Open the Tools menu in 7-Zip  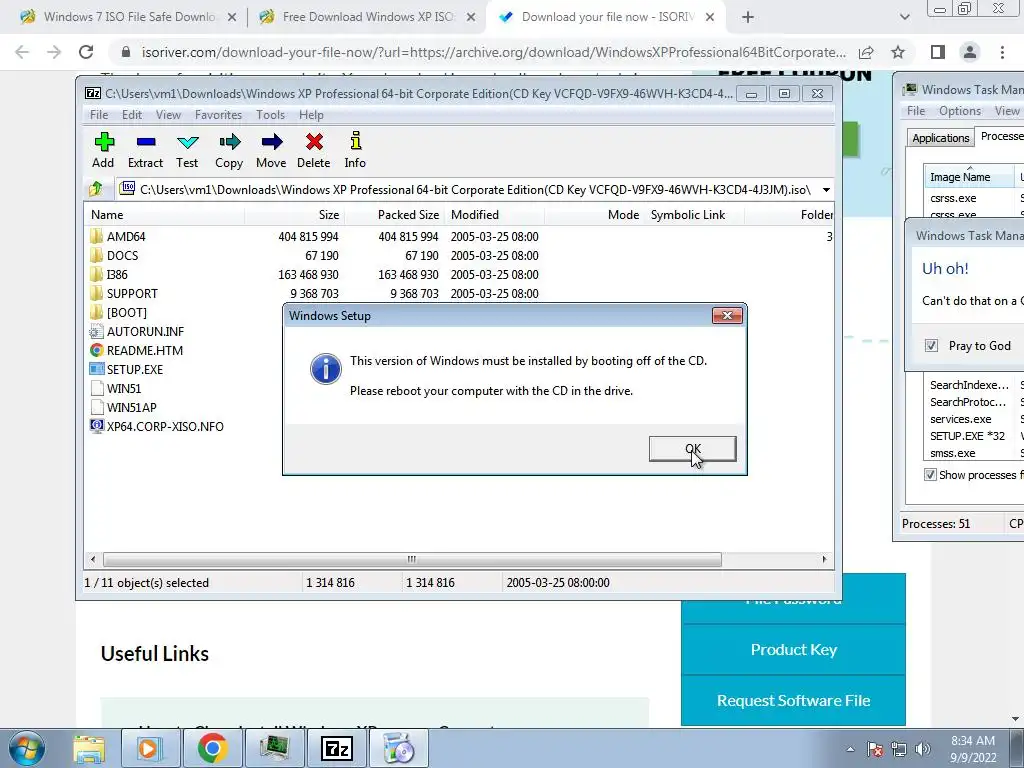270,115
